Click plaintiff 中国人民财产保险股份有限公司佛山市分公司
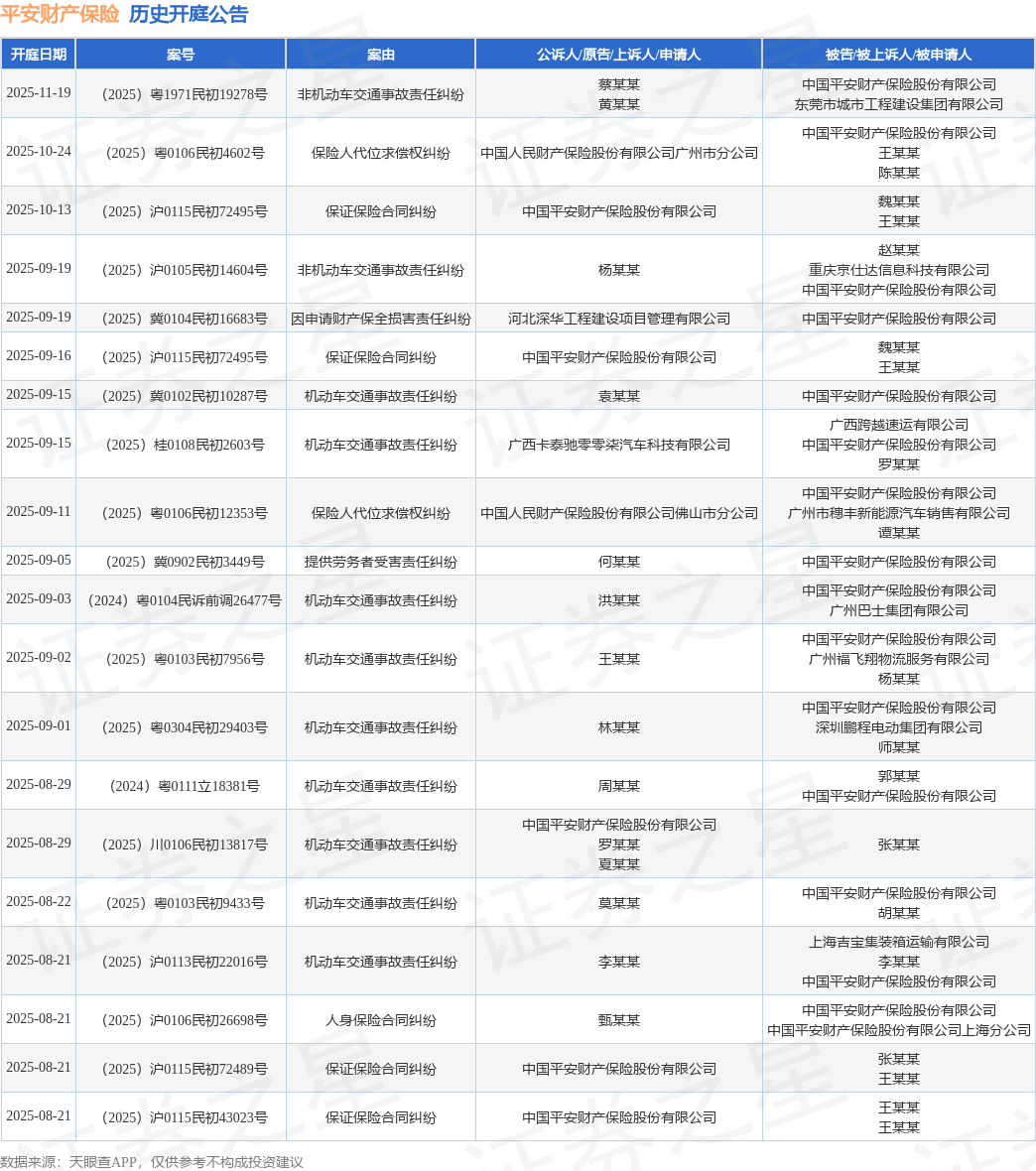The height and width of the screenshot is (1171, 1036). click(619, 513)
